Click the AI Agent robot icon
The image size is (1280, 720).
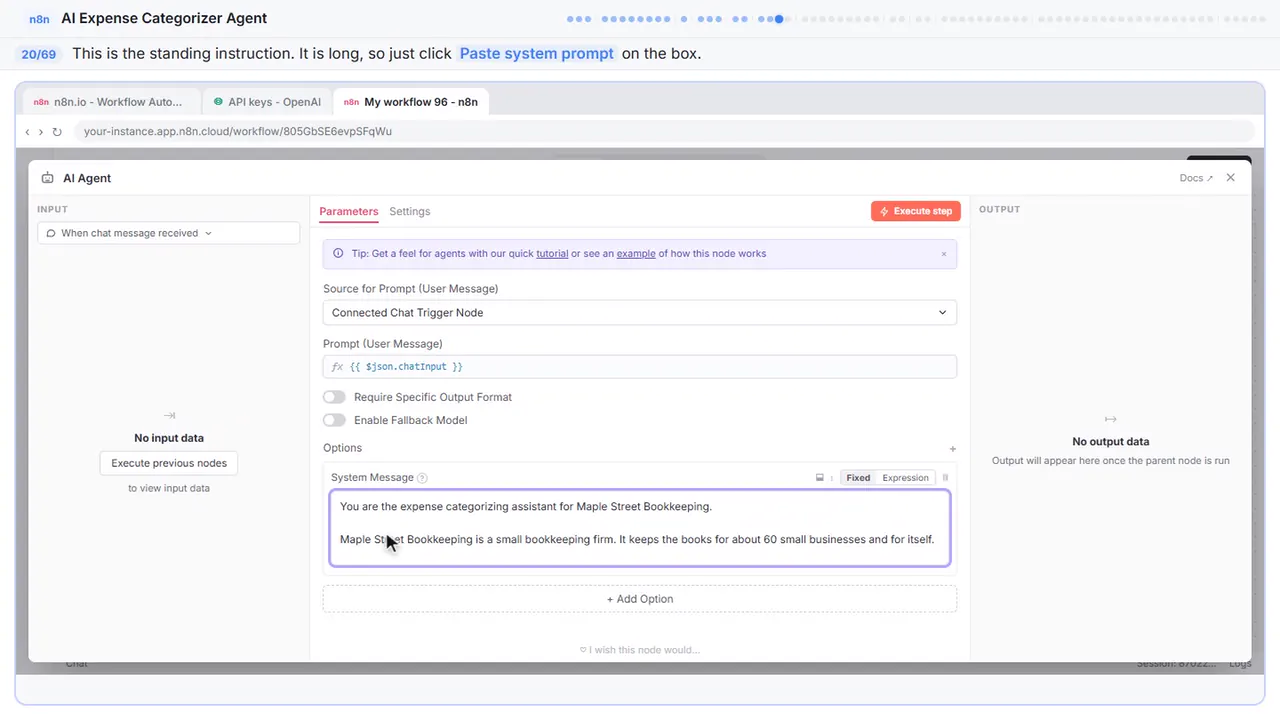point(48,178)
